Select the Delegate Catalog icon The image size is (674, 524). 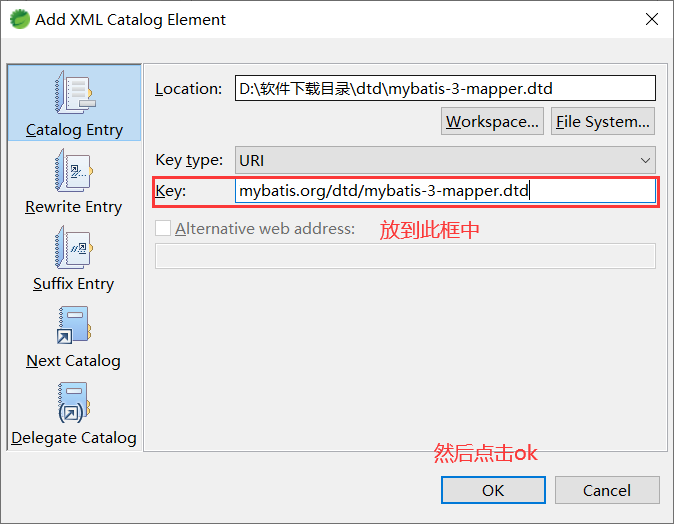(74, 402)
